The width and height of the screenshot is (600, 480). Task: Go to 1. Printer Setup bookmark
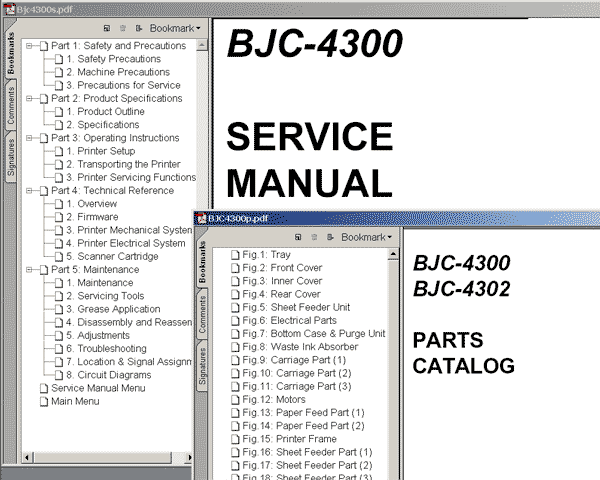click(101, 151)
